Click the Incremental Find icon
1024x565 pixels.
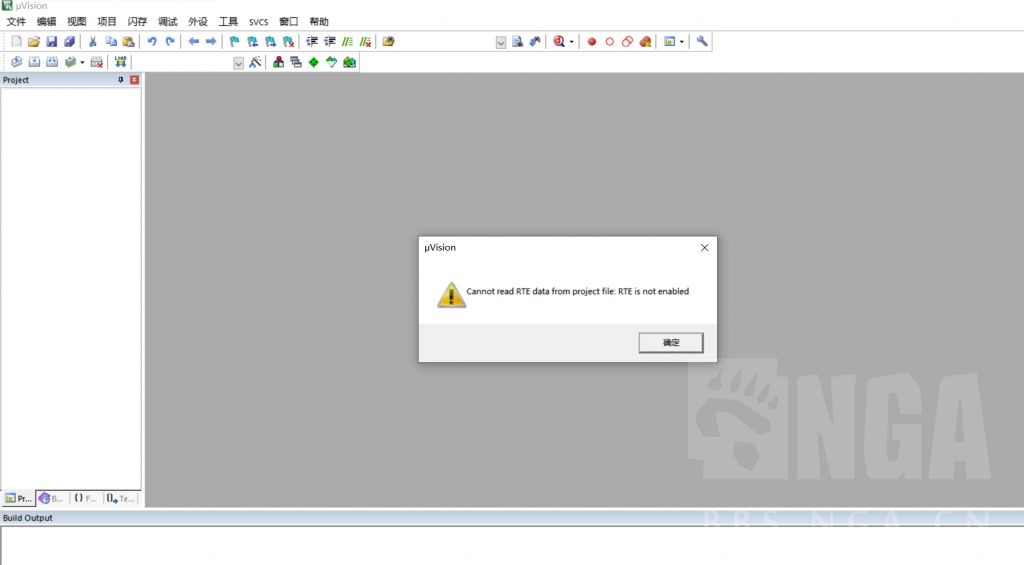[535, 42]
